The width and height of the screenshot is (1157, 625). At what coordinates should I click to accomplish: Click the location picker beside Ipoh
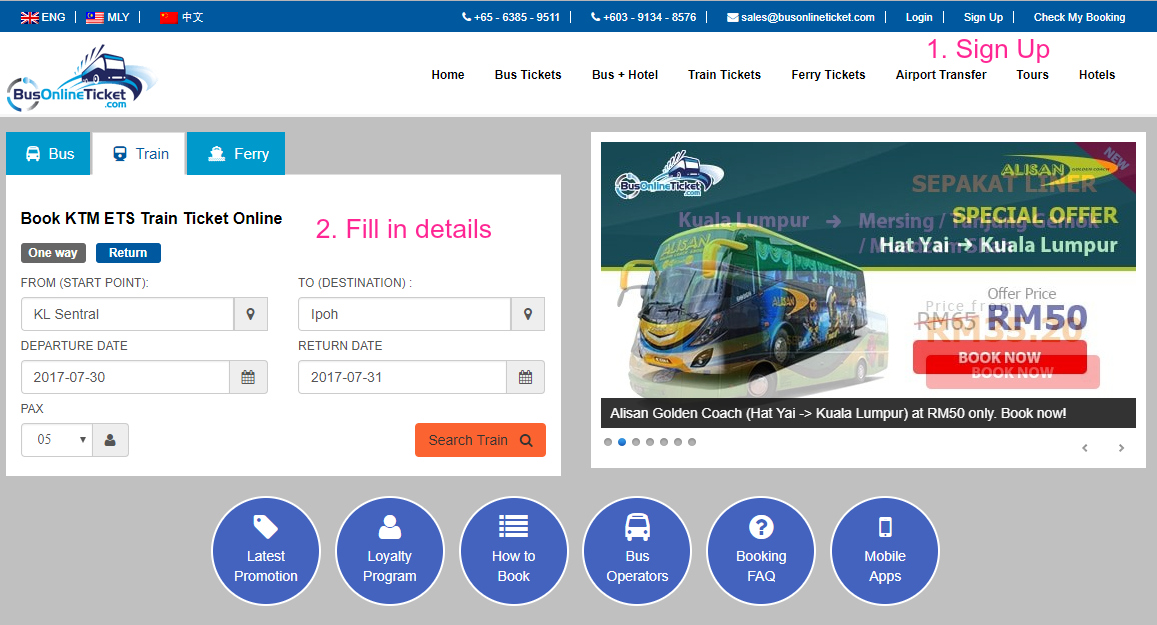pyautogui.click(x=527, y=313)
